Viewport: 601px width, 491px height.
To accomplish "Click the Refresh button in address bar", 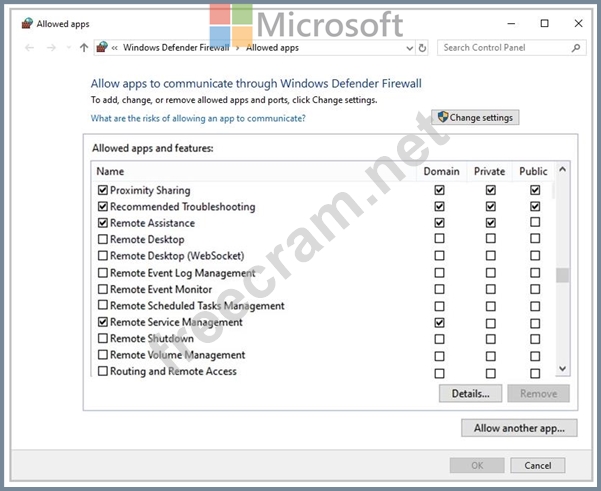I will pyautogui.click(x=423, y=48).
